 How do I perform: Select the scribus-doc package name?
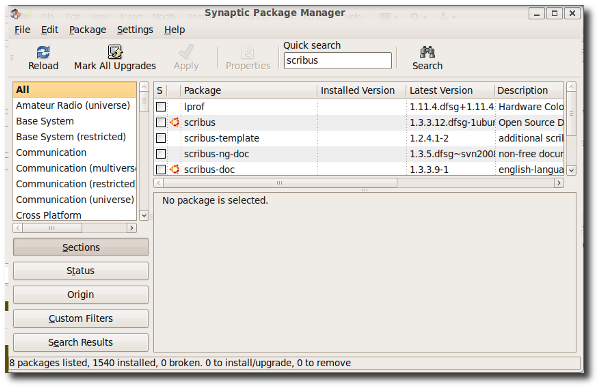pyautogui.click(x=209, y=169)
